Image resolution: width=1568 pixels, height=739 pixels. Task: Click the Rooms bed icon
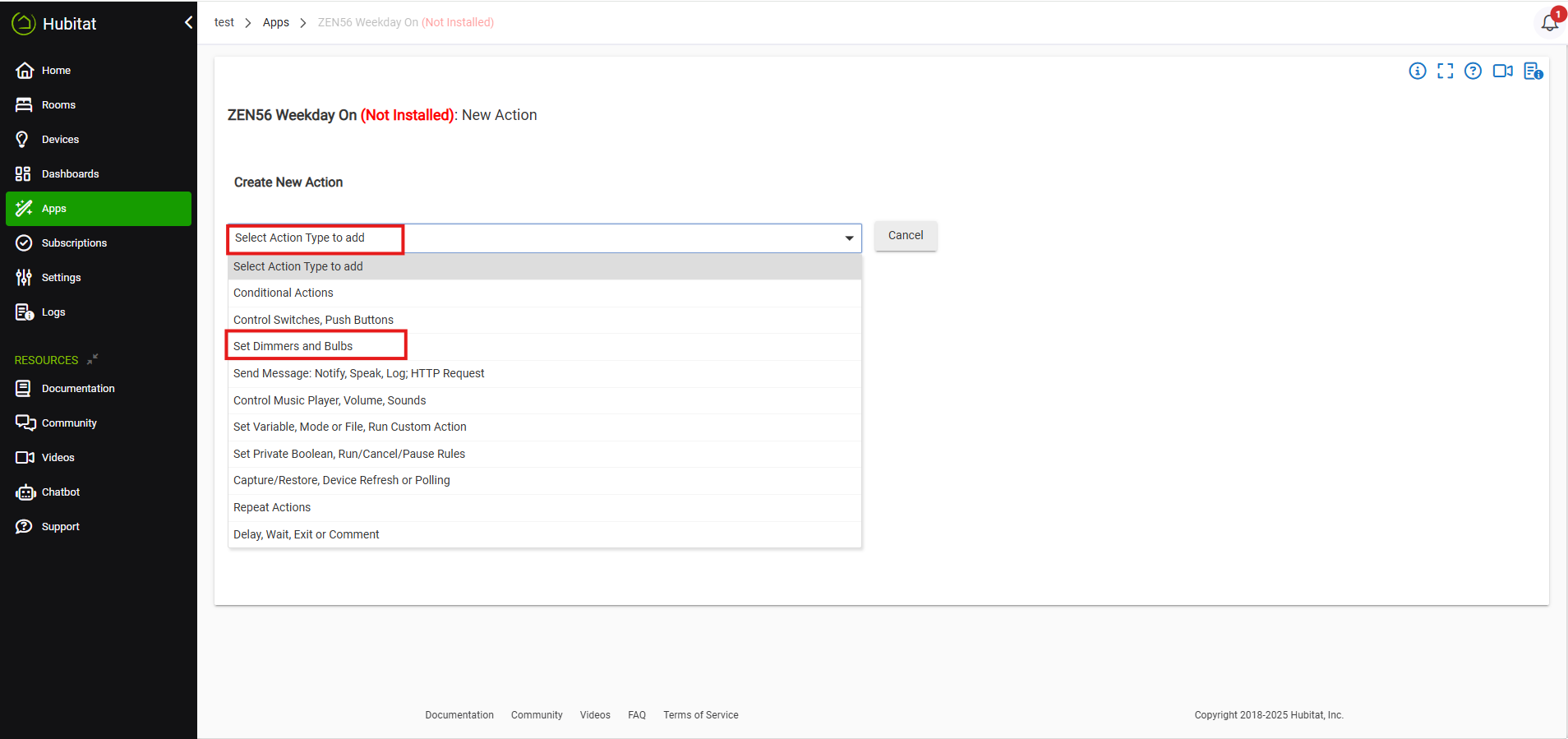24,105
